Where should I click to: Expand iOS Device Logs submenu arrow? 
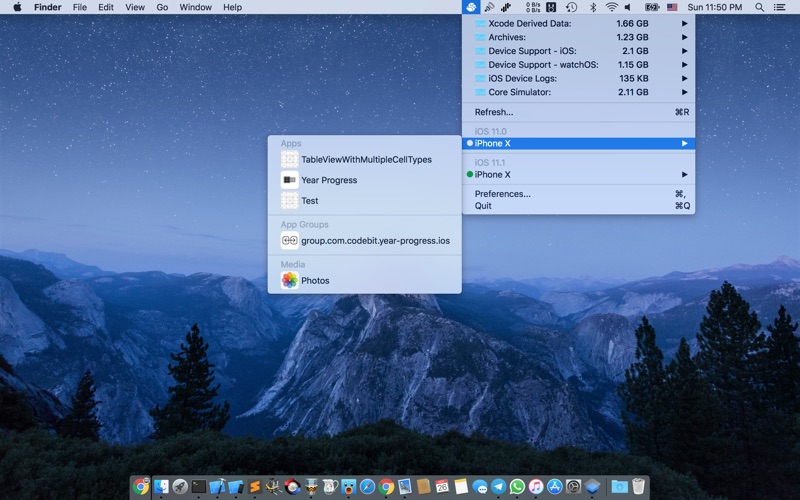click(684, 79)
